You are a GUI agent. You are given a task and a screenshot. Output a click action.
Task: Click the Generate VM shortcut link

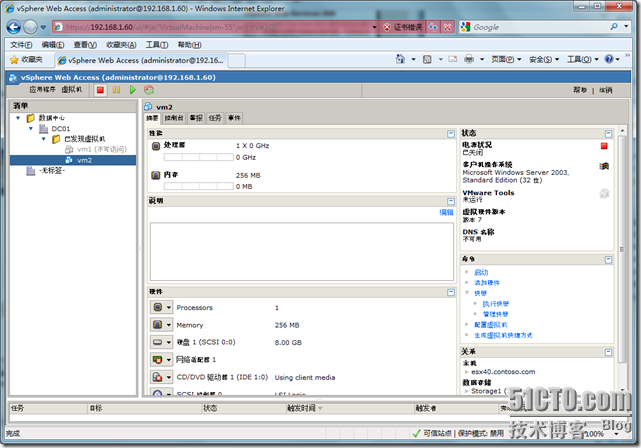coord(503,335)
